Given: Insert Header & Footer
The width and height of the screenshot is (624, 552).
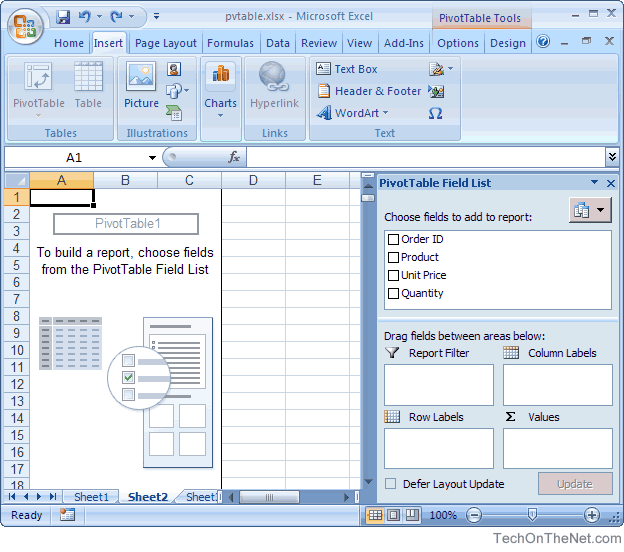Looking at the screenshot, I should (x=369, y=91).
